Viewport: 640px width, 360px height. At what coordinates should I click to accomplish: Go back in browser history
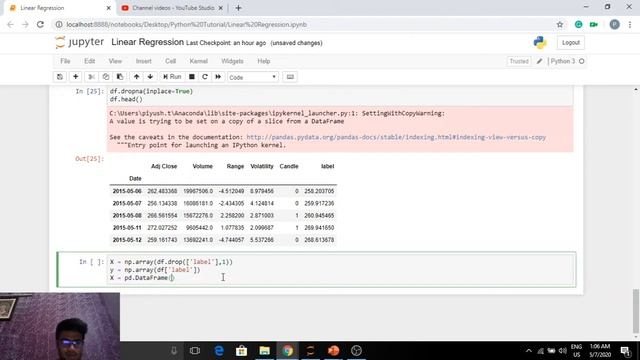[x=10, y=24]
